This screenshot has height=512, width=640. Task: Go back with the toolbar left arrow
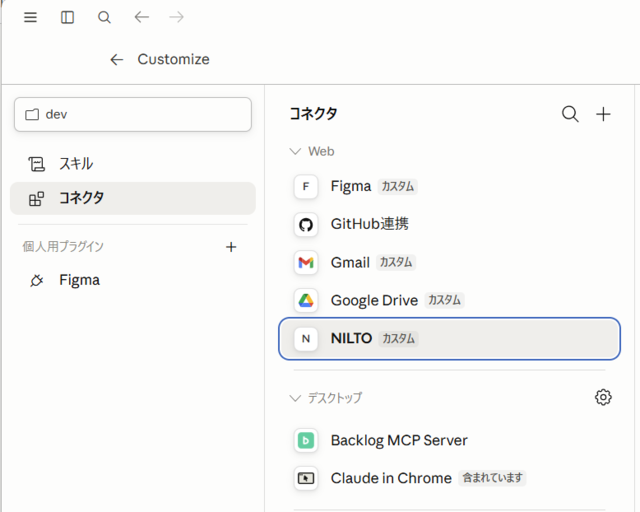pos(142,17)
